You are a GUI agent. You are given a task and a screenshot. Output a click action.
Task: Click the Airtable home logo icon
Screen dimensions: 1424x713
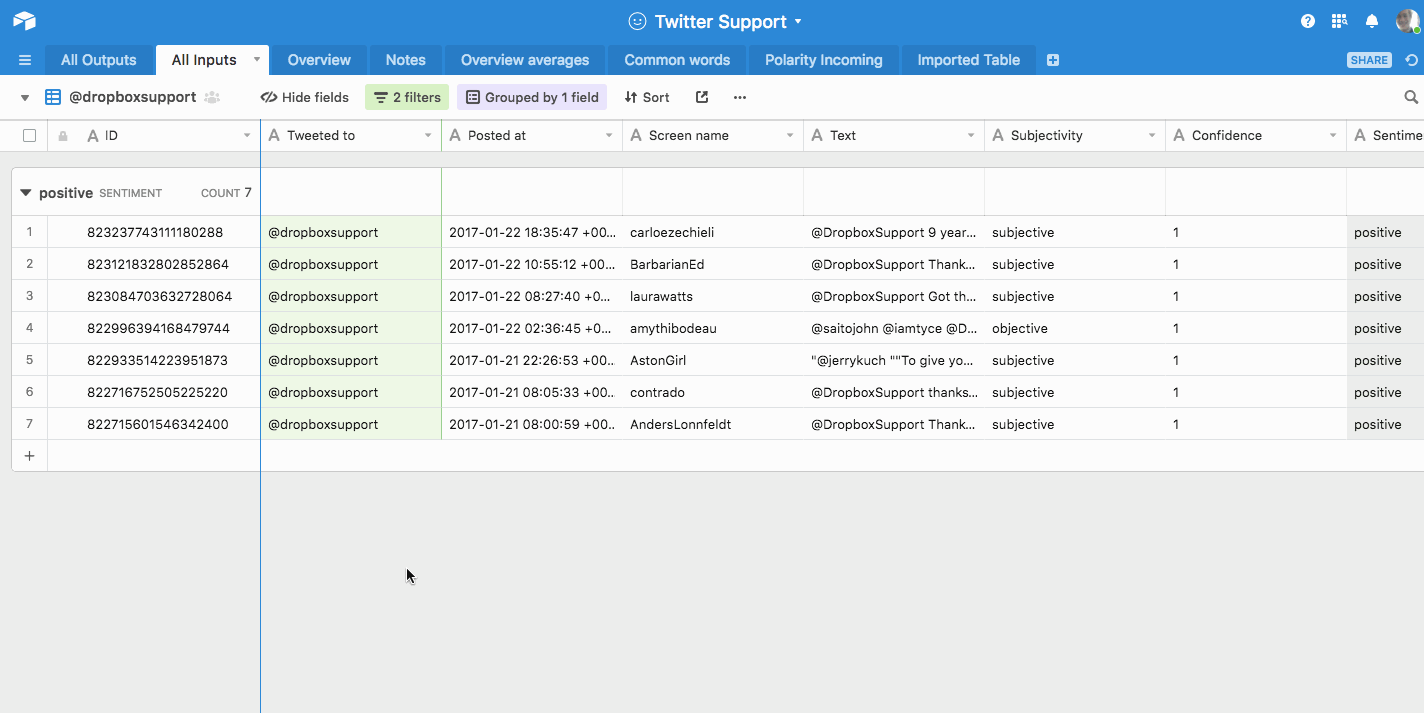click(24, 21)
